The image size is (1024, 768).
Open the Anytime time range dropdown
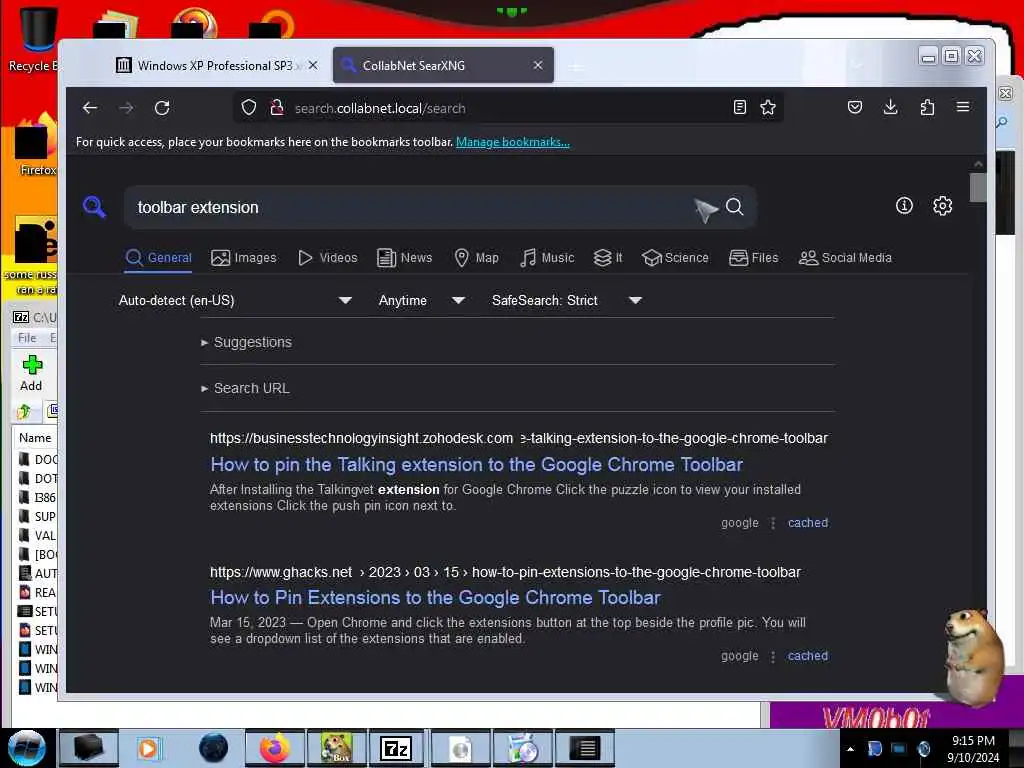pyautogui.click(x=421, y=300)
